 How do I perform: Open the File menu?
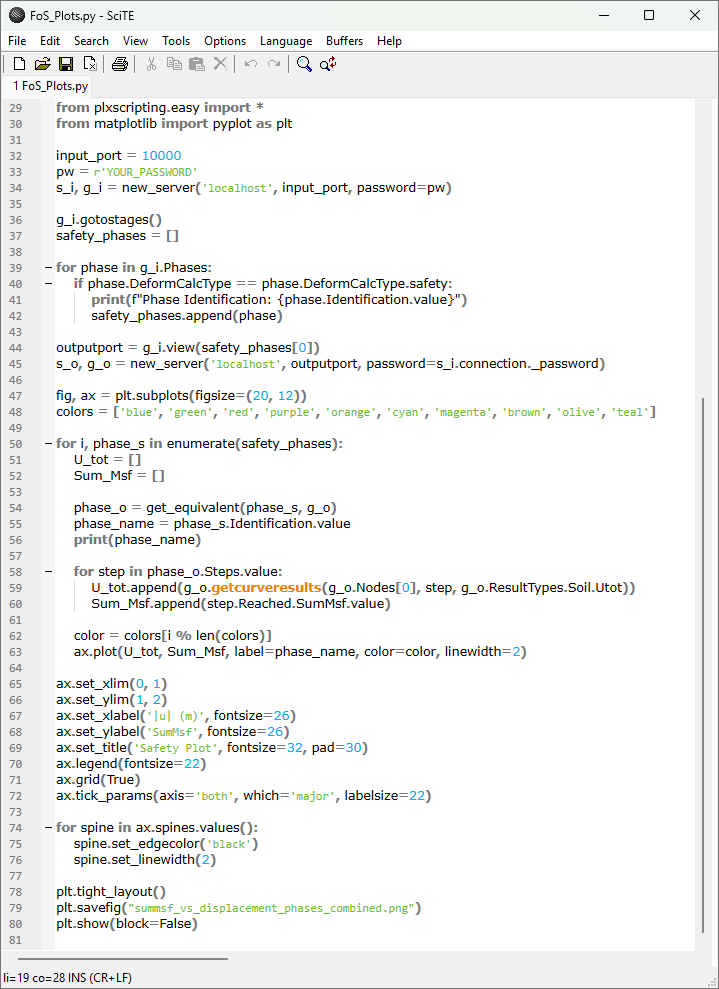pos(17,40)
